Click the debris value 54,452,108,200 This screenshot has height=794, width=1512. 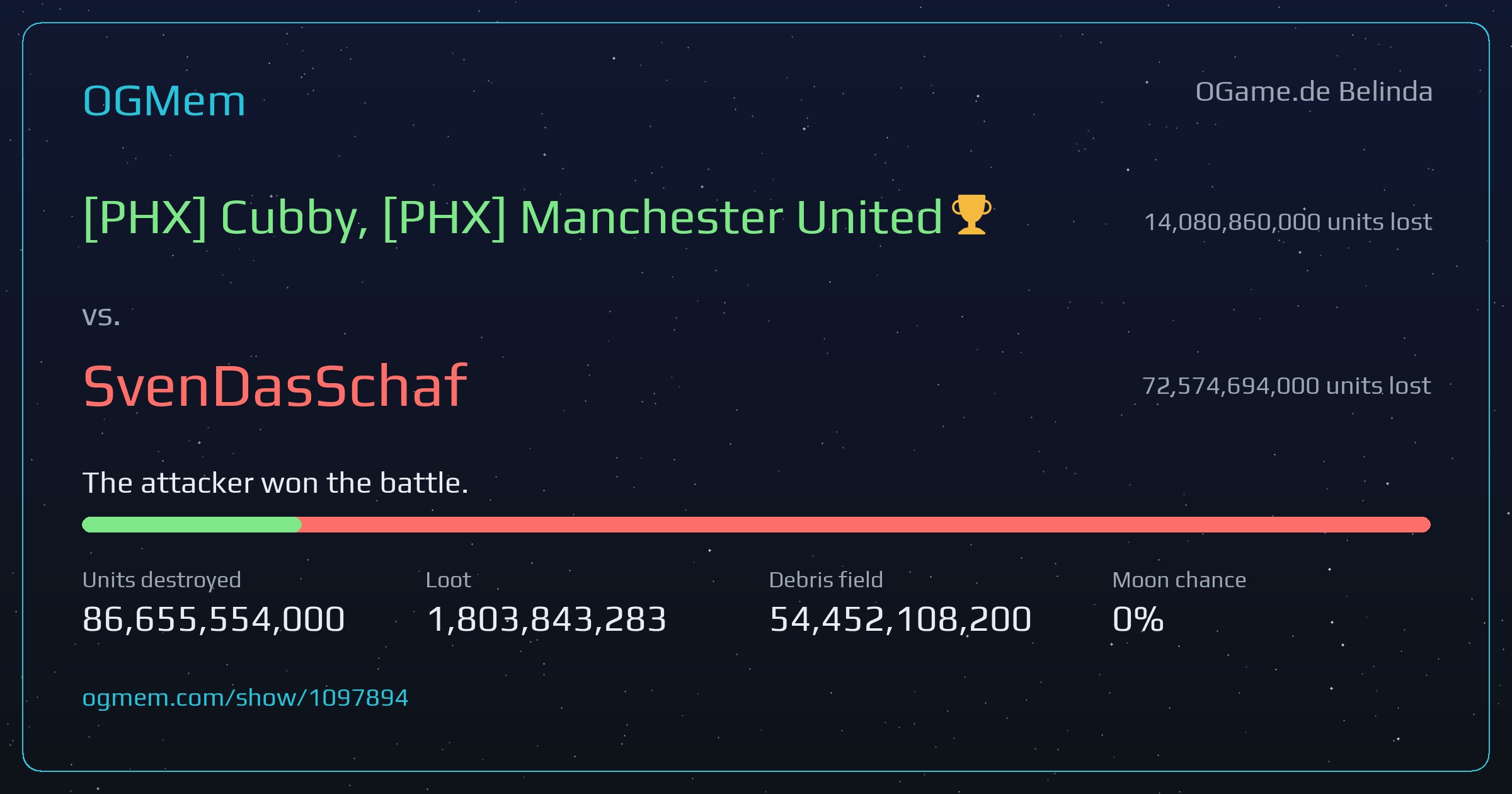coord(900,619)
